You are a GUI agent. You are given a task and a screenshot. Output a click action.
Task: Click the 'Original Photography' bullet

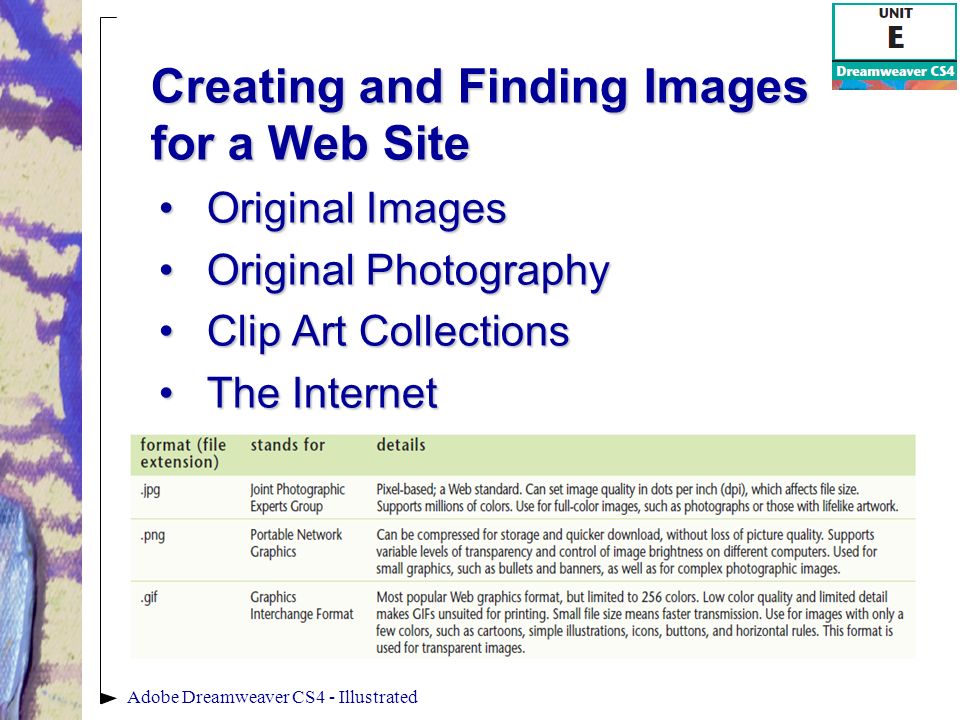pyautogui.click(x=408, y=270)
